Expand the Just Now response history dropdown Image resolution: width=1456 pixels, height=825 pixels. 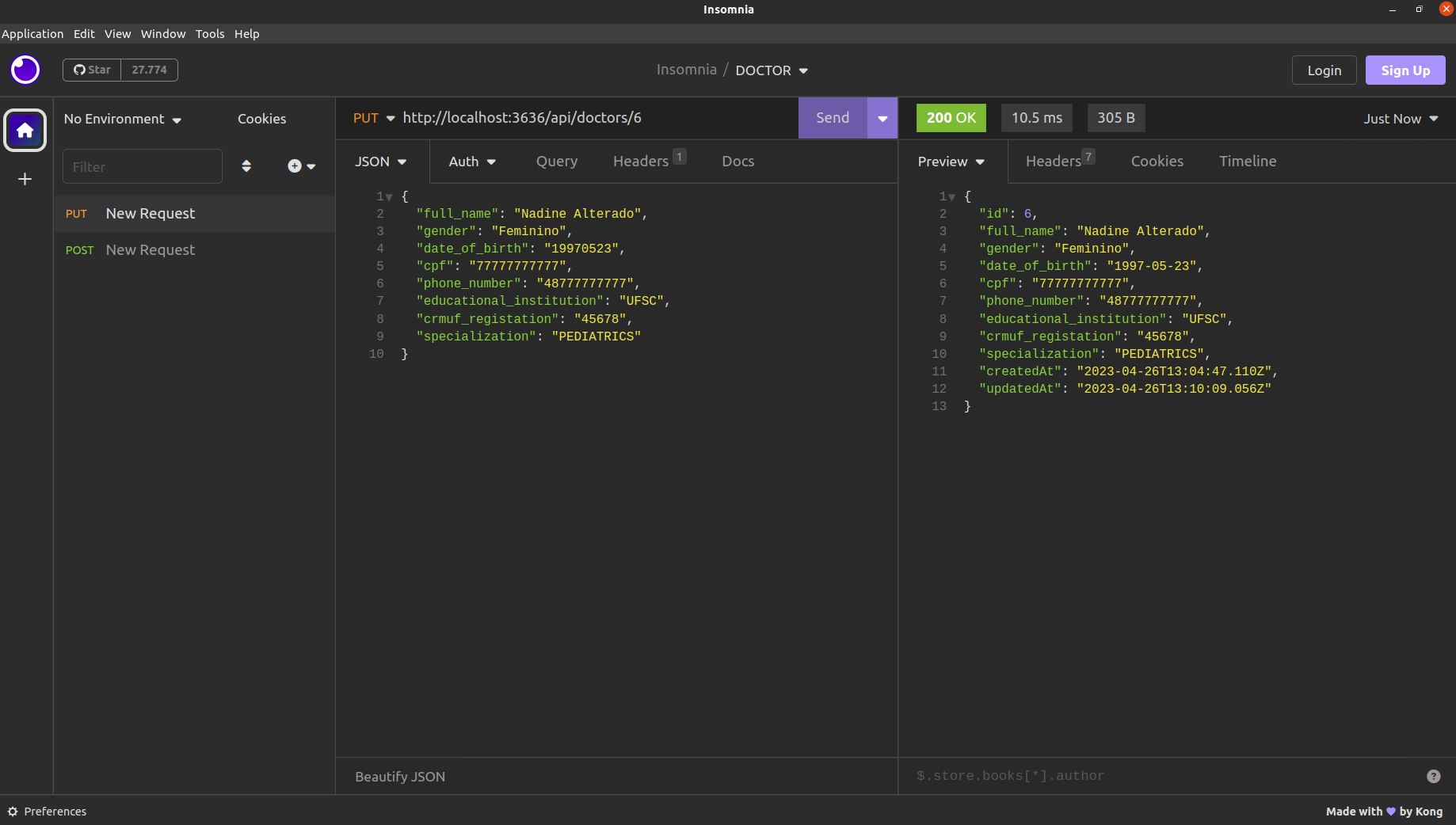click(x=1401, y=119)
